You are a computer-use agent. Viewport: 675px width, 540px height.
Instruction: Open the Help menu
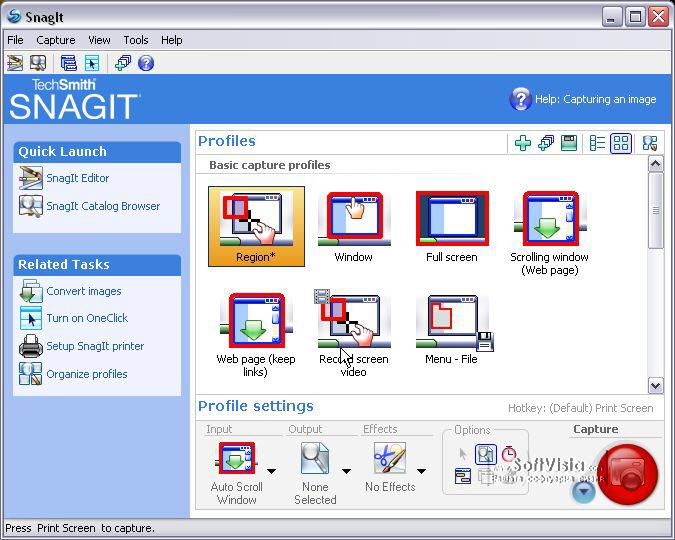(171, 40)
